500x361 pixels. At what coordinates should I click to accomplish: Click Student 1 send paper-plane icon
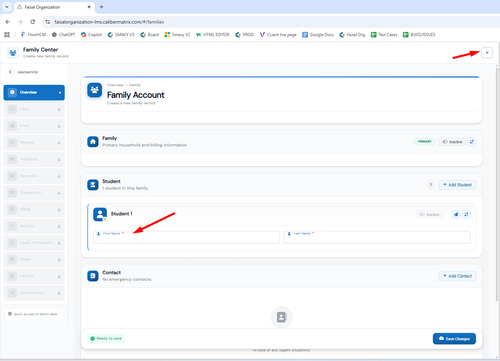point(456,214)
